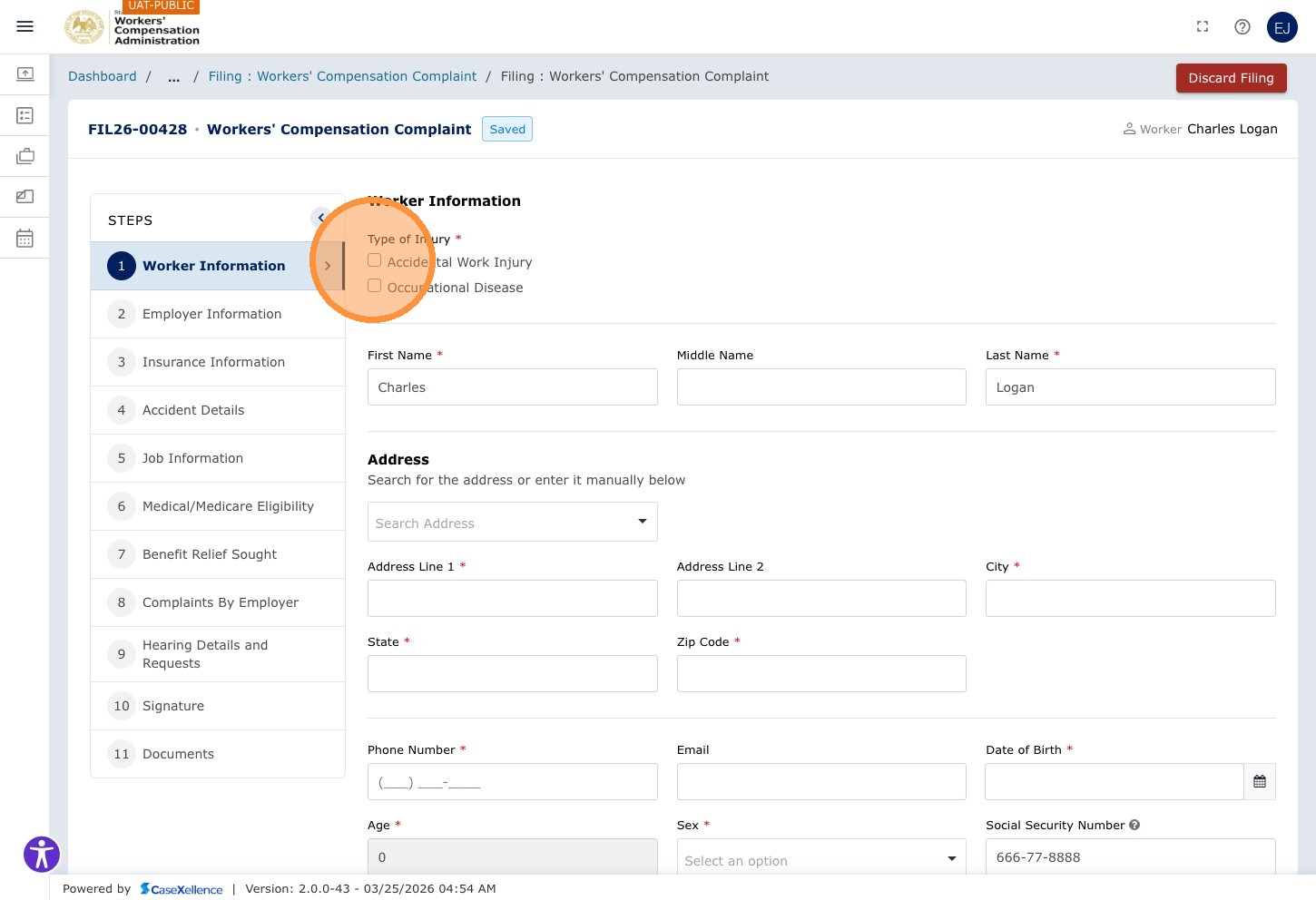Click into the Phone Number field

(513, 782)
